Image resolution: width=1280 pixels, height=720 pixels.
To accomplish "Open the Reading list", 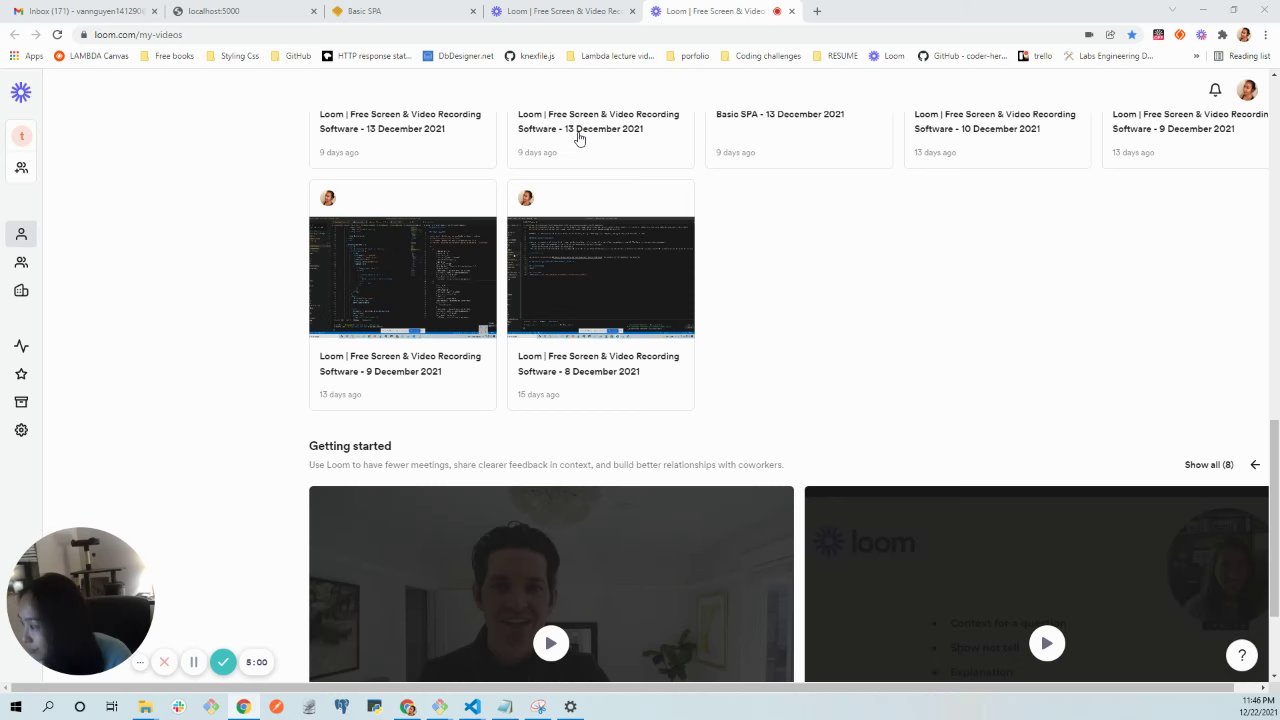I will (x=1241, y=56).
